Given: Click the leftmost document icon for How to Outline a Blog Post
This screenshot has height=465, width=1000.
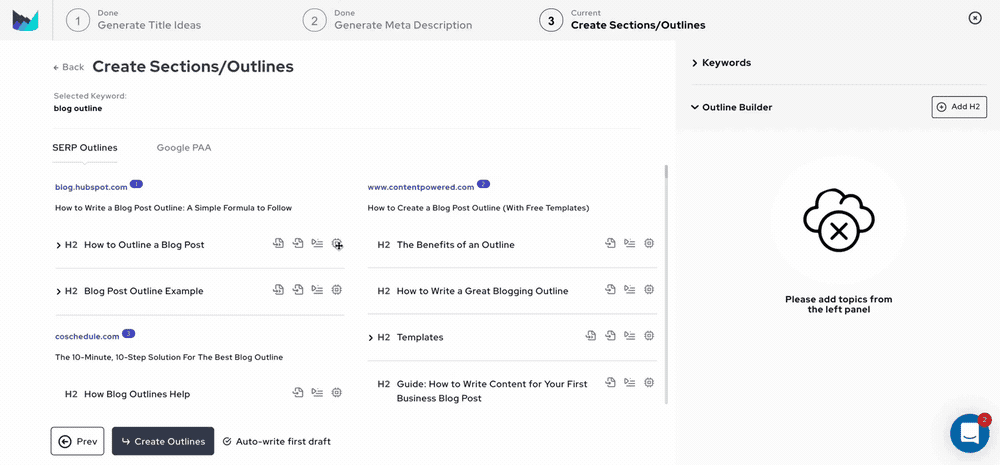Looking at the screenshot, I should pos(279,244).
